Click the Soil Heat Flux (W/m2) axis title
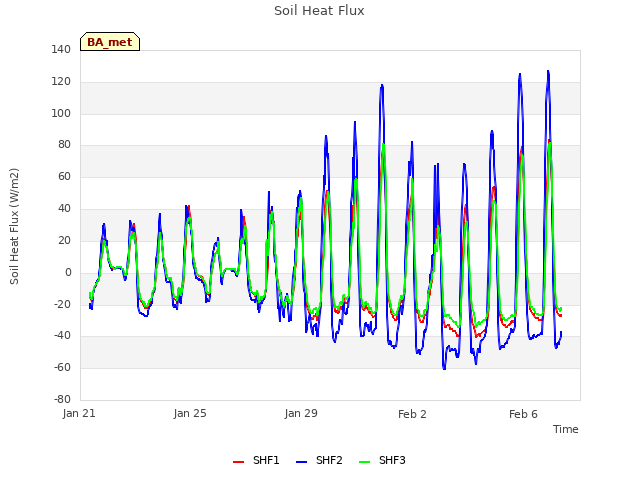This screenshot has height=480, width=640. 14,226
